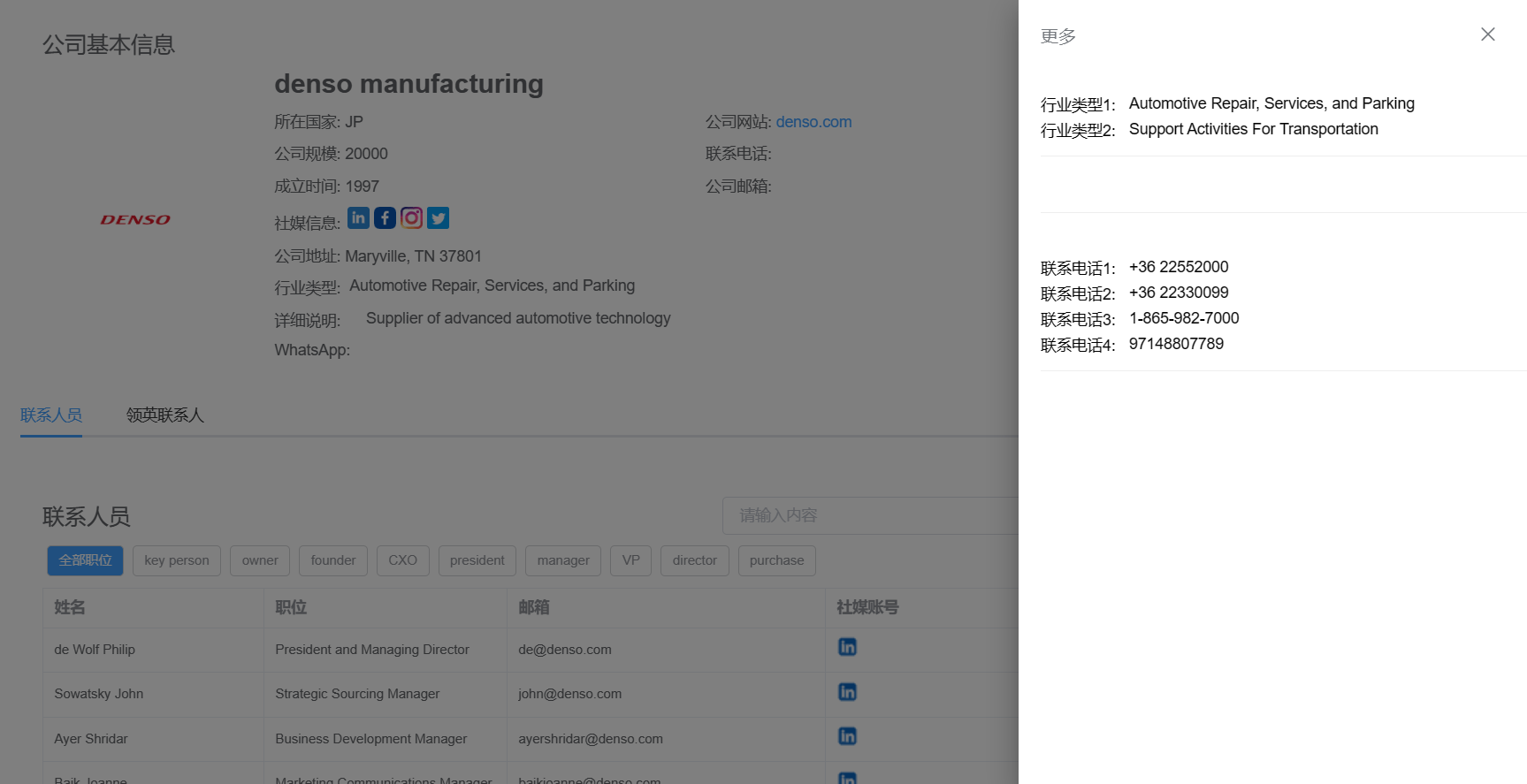
Task: Switch to the 领英联系人 tab
Action: [x=165, y=415]
